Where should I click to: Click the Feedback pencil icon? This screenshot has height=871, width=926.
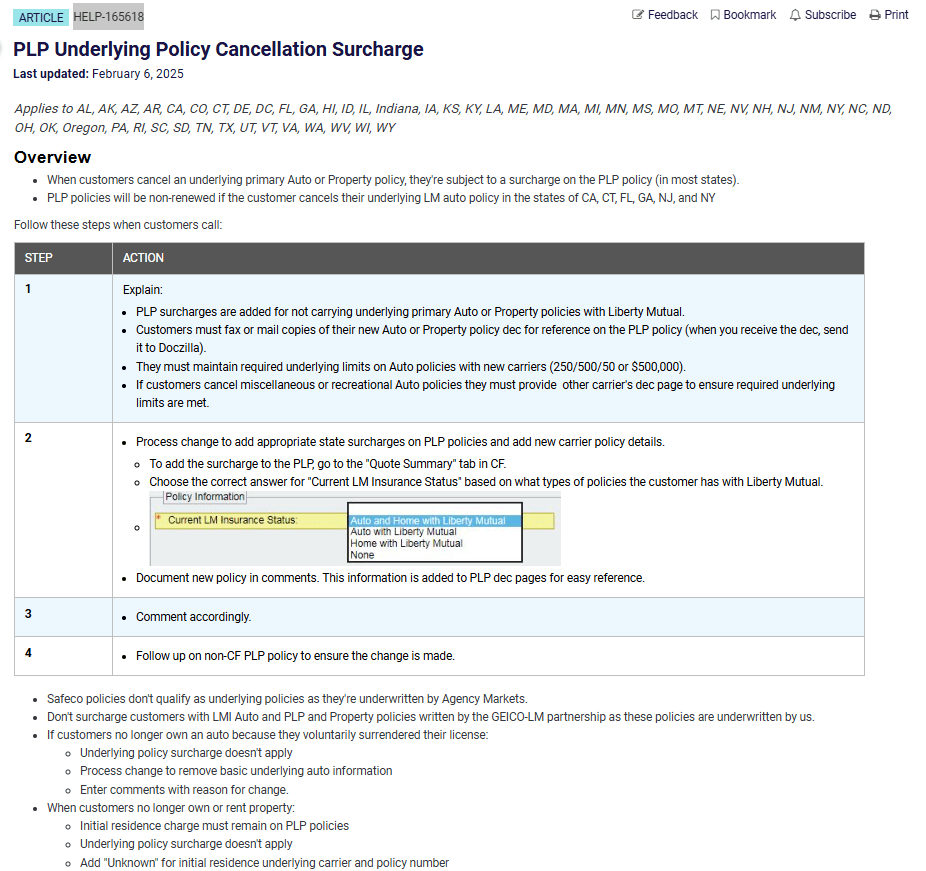click(x=638, y=15)
